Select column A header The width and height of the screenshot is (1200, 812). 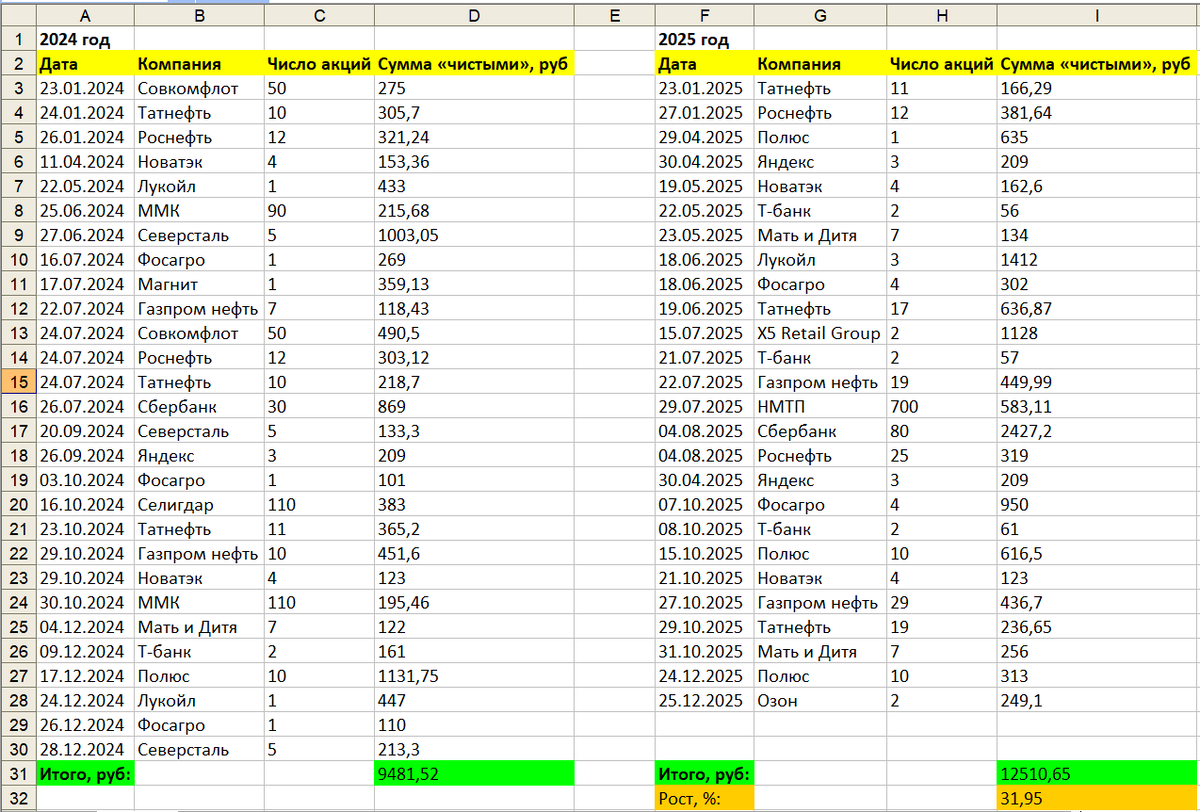[x=84, y=16]
